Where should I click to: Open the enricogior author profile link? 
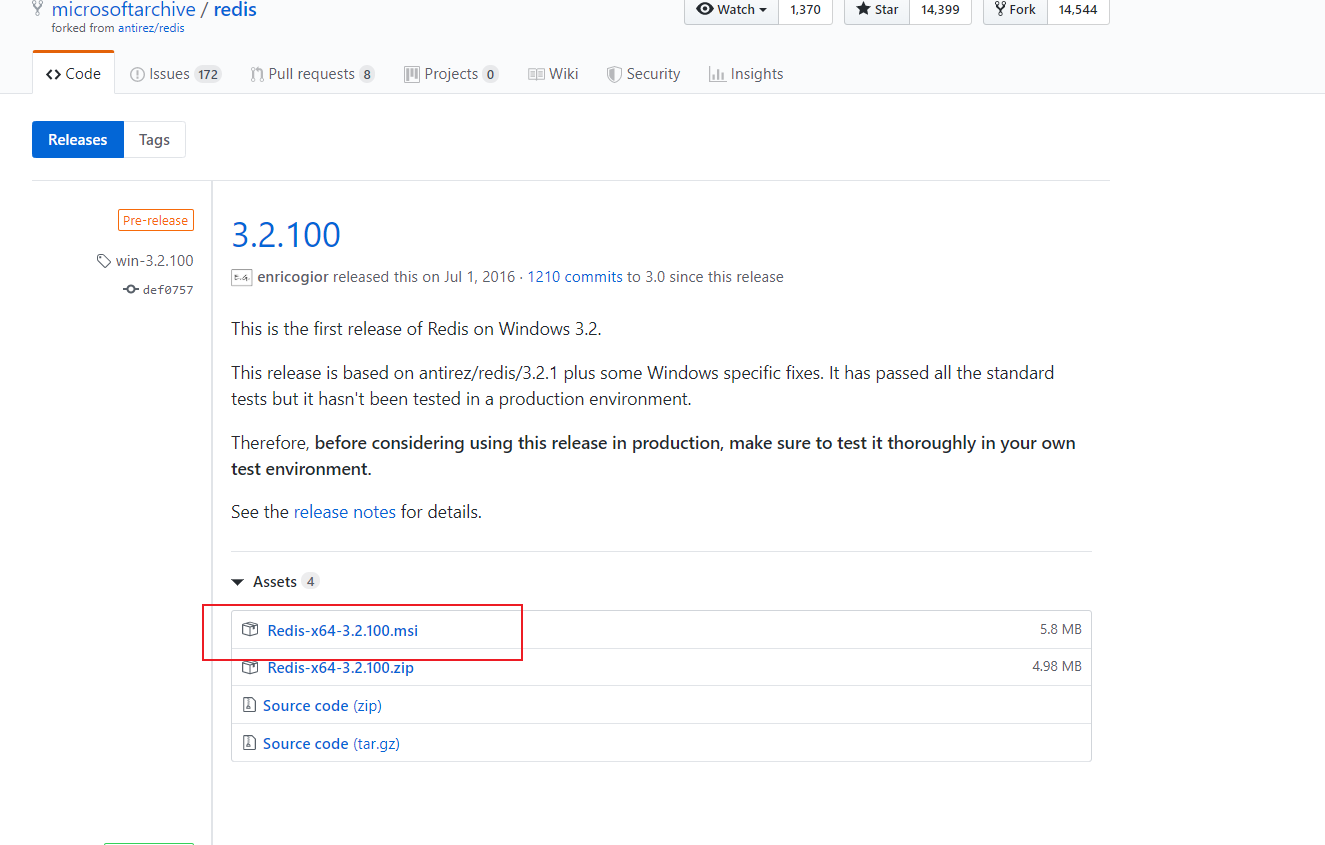293,277
